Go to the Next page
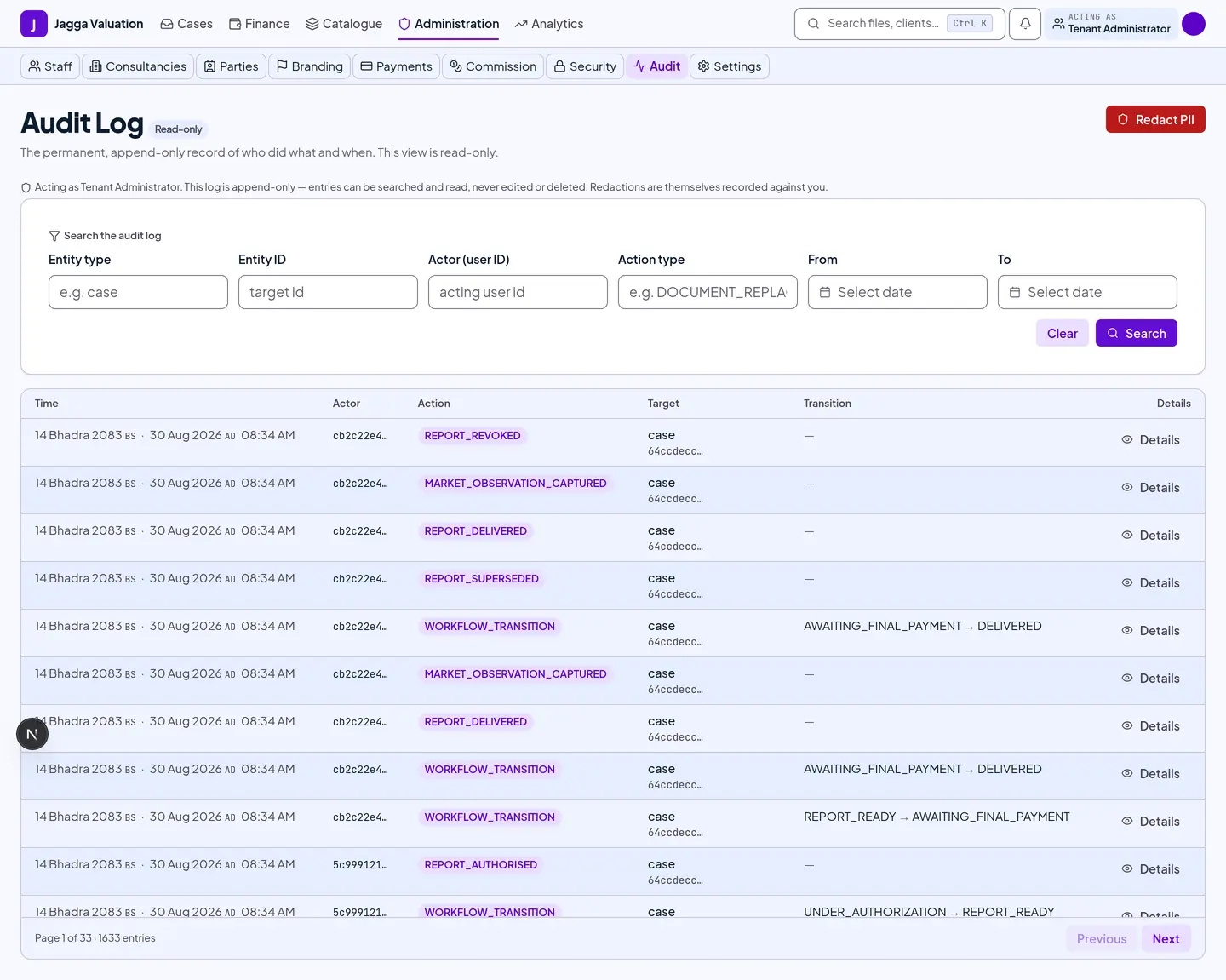Screen dimensions: 1226x980 click(x=1166, y=938)
